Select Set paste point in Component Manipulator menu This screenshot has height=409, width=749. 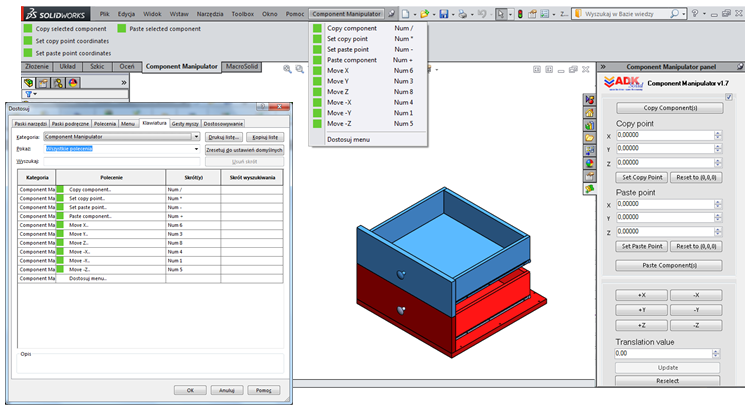(x=368, y=49)
